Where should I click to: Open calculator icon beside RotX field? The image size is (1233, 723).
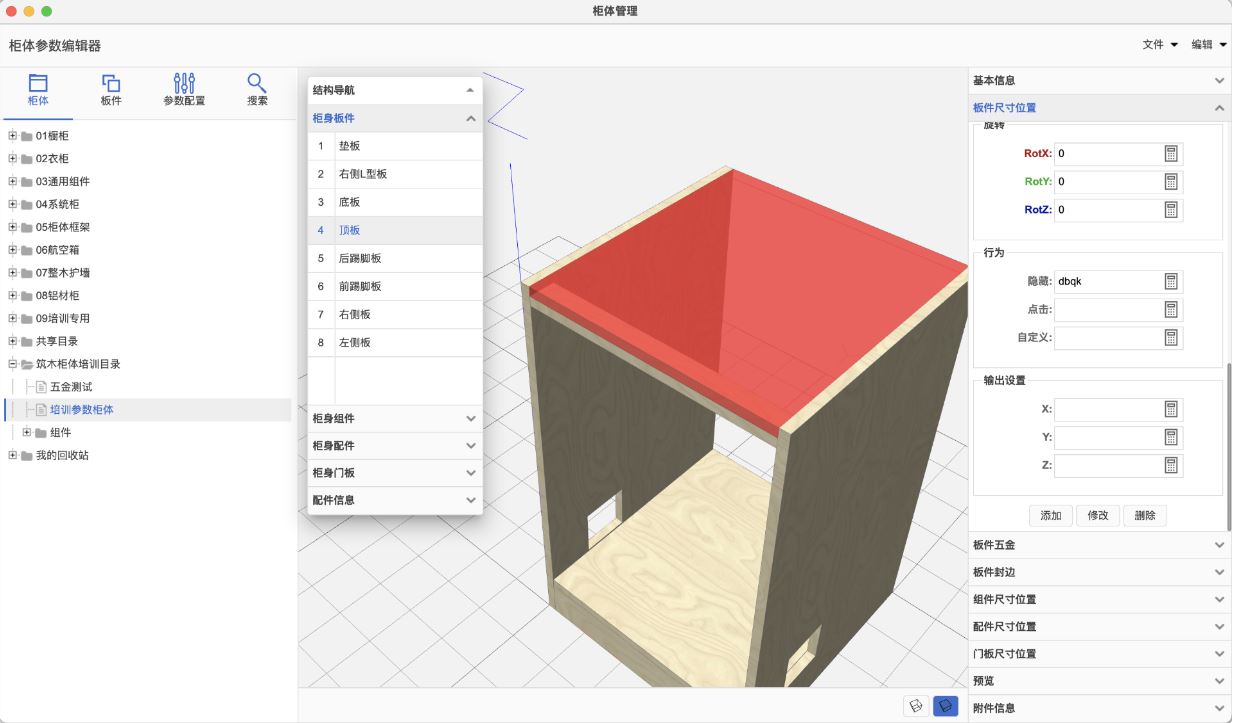(1172, 154)
